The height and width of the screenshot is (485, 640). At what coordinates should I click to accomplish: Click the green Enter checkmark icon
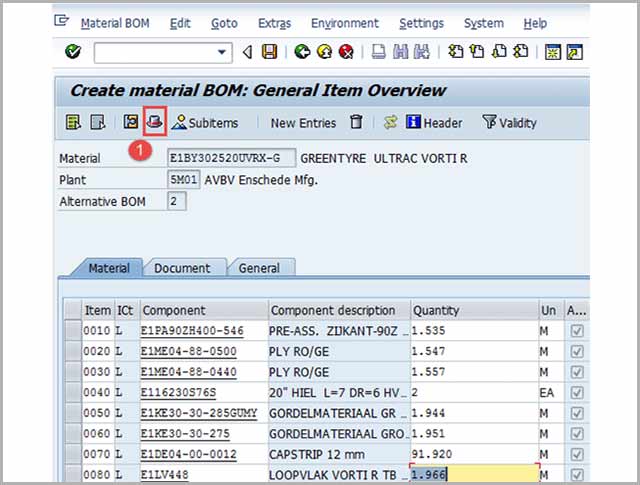(x=73, y=52)
